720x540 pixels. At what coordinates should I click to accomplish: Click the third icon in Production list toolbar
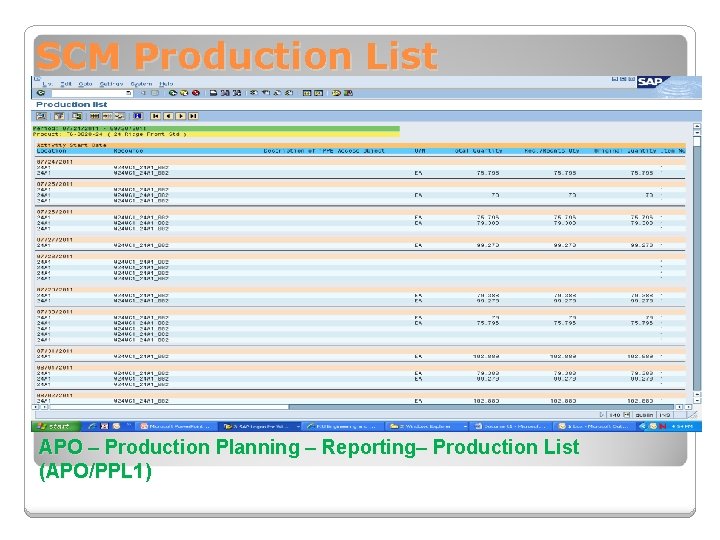click(77, 116)
